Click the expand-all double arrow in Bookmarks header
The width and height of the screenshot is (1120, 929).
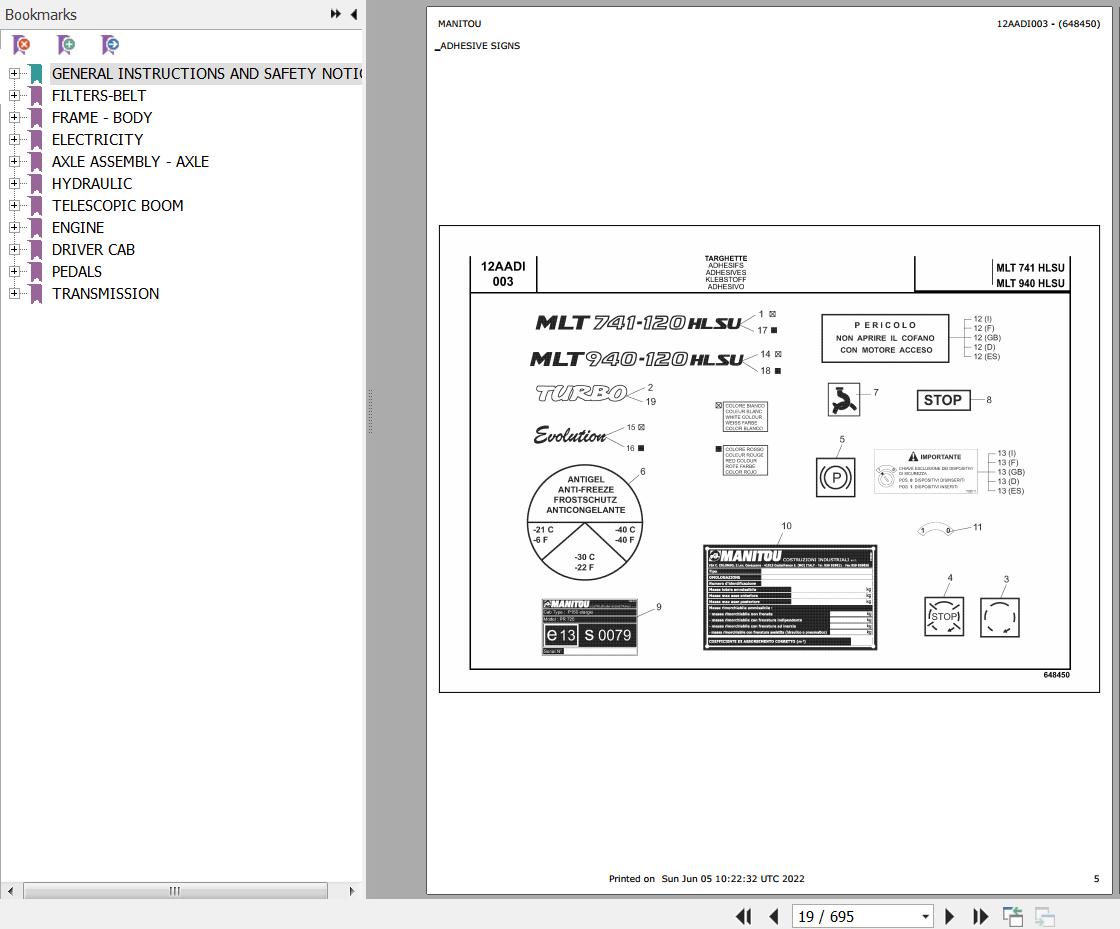tap(335, 14)
